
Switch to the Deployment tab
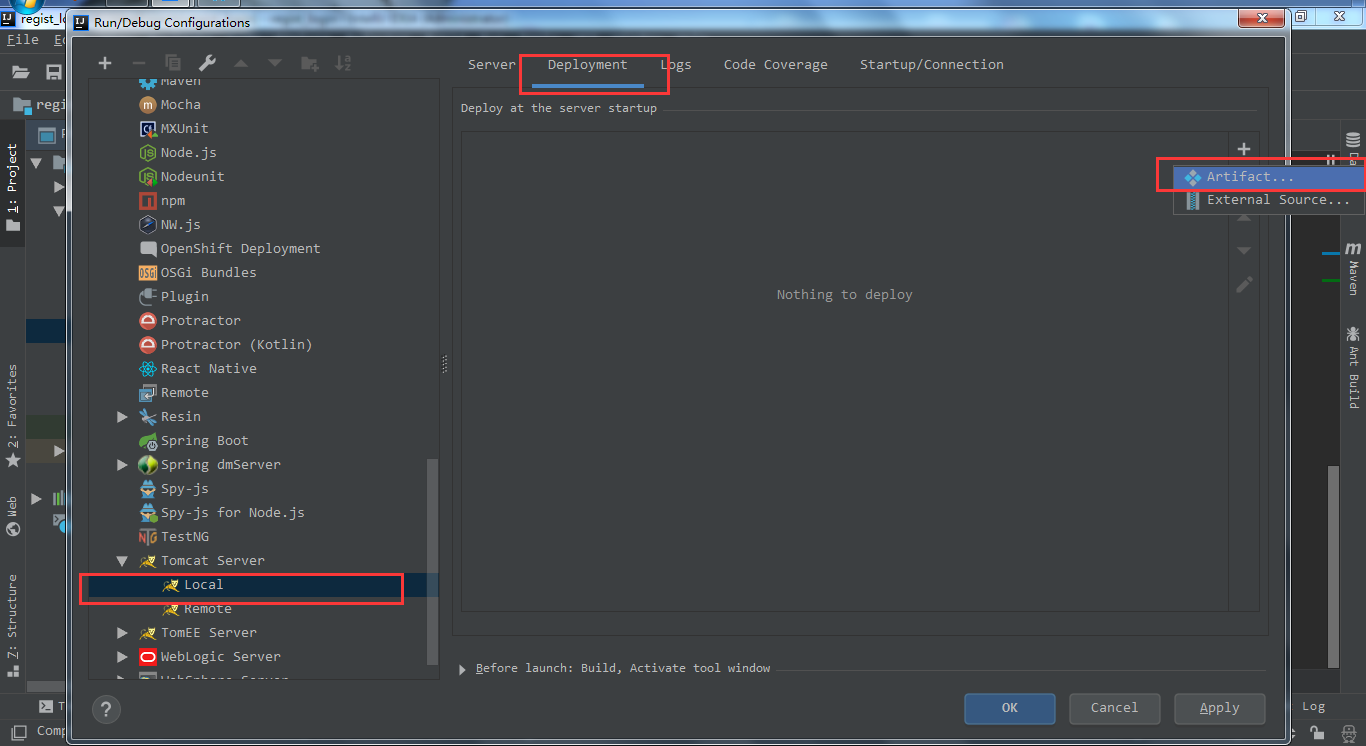pos(587,64)
